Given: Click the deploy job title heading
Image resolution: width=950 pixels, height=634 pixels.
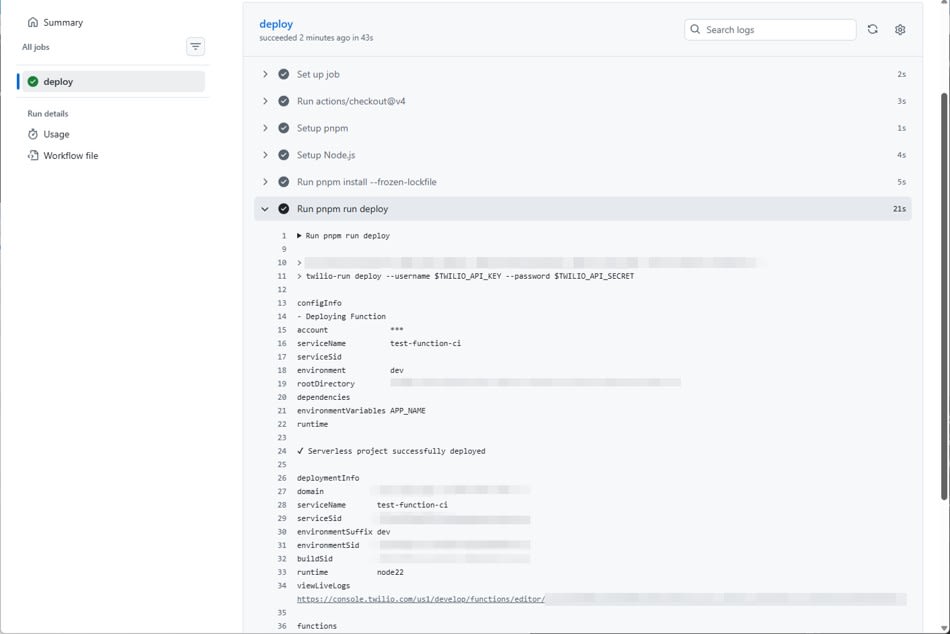Looking at the screenshot, I should click(276, 24).
